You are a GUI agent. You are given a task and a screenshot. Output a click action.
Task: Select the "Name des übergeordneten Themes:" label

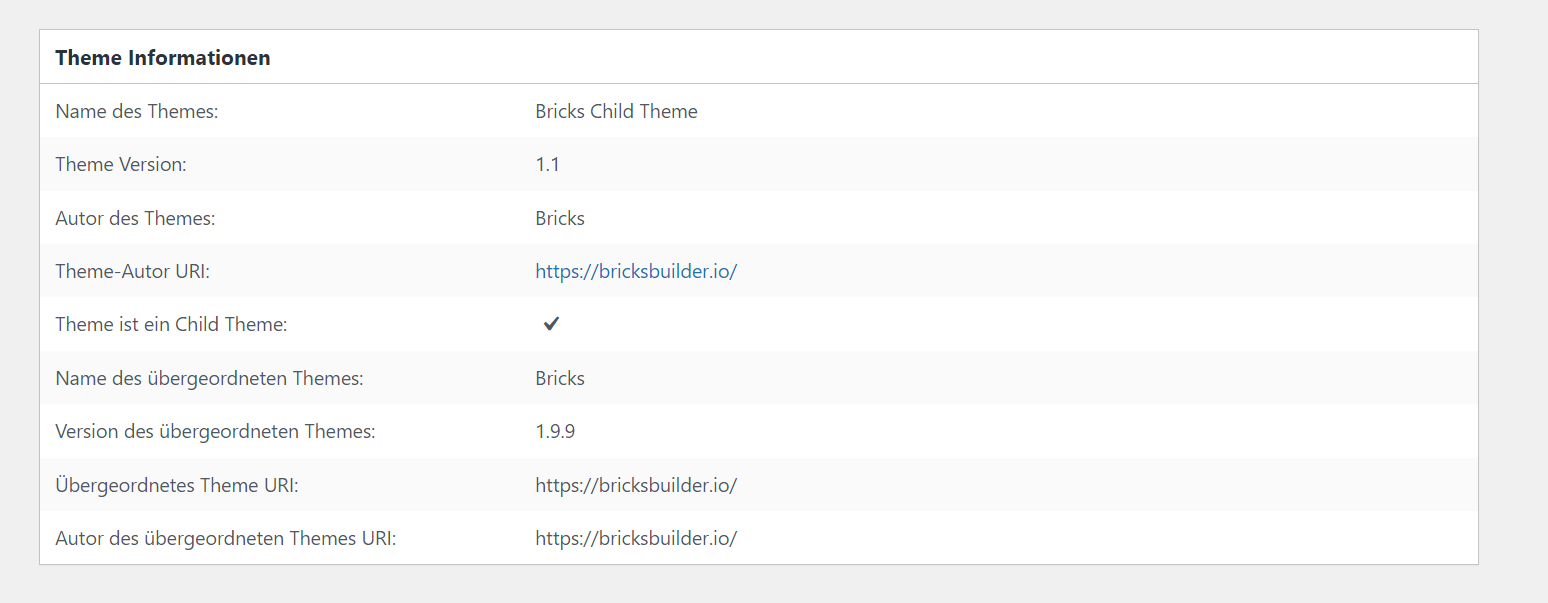[x=209, y=378]
